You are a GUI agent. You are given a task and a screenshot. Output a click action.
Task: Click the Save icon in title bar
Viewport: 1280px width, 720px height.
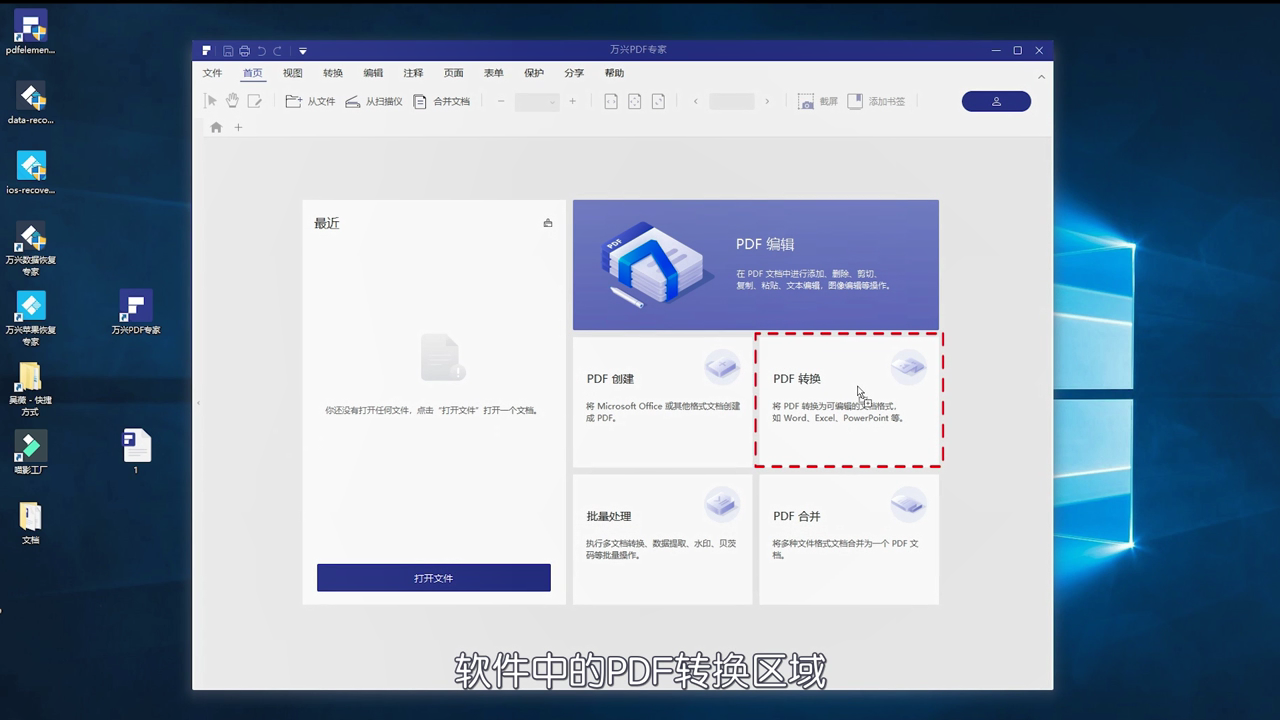tap(228, 50)
